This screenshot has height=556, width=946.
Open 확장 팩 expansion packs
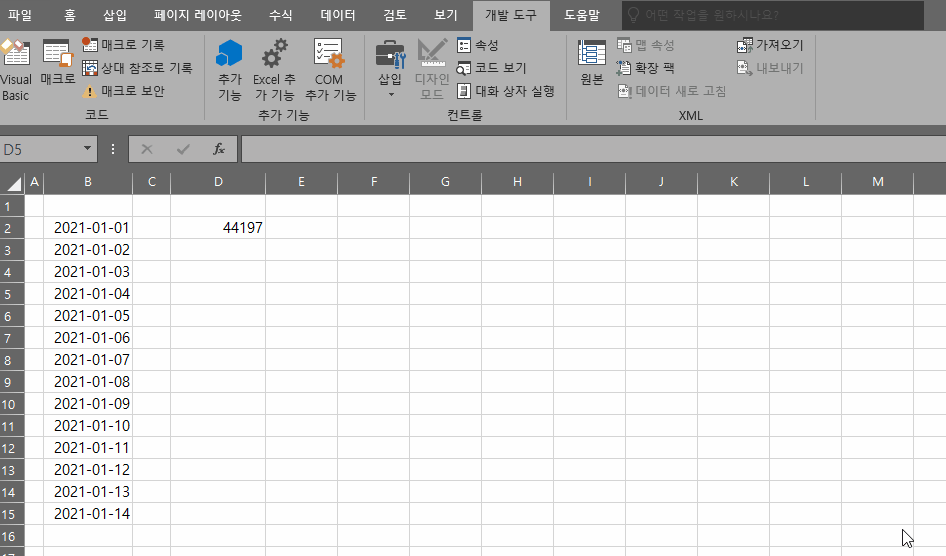click(x=646, y=68)
